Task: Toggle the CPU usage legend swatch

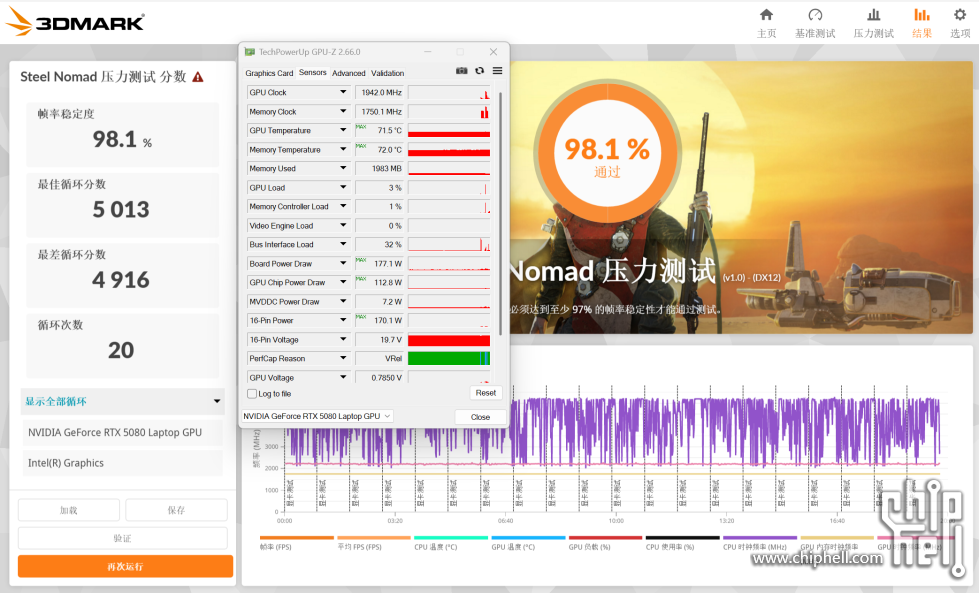Action: click(682, 537)
